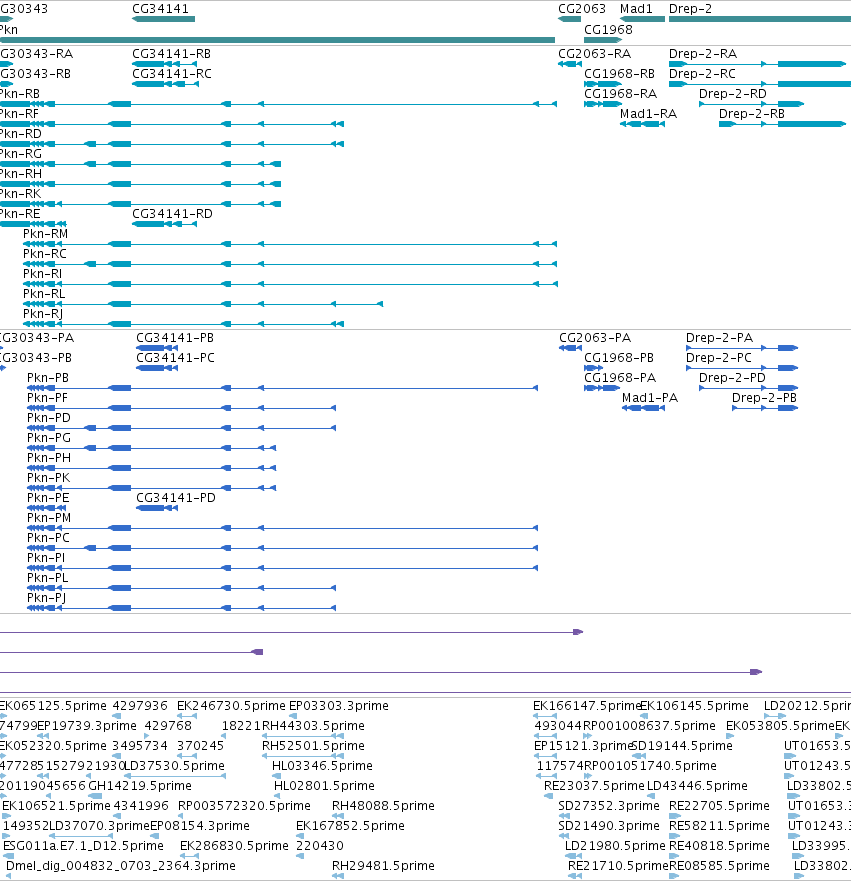Image resolution: width=851 pixels, height=881 pixels.
Task: Select protein CG2063-PA
Action: pos(595,338)
